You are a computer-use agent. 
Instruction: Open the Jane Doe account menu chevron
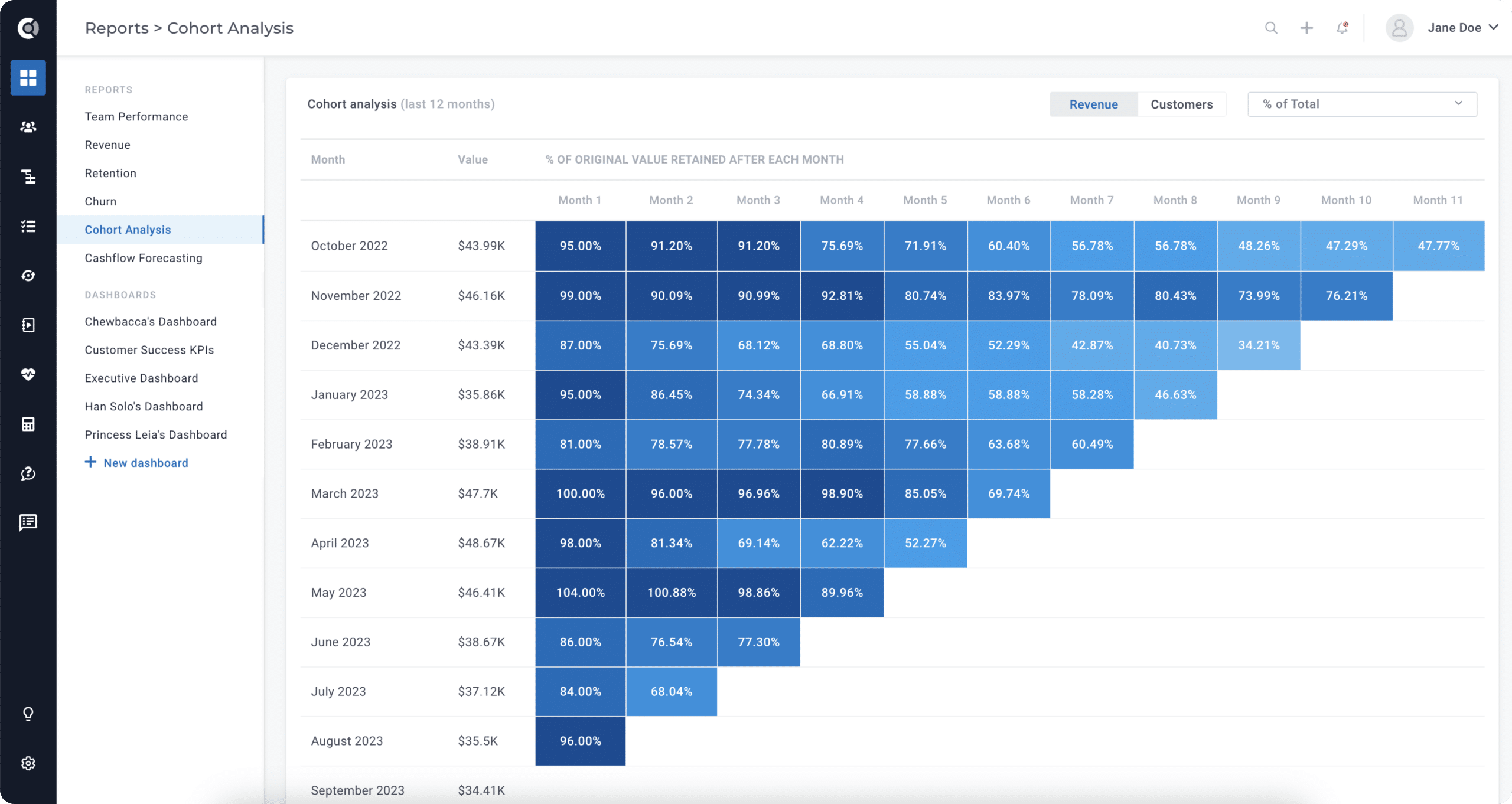(x=1494, y=28)
